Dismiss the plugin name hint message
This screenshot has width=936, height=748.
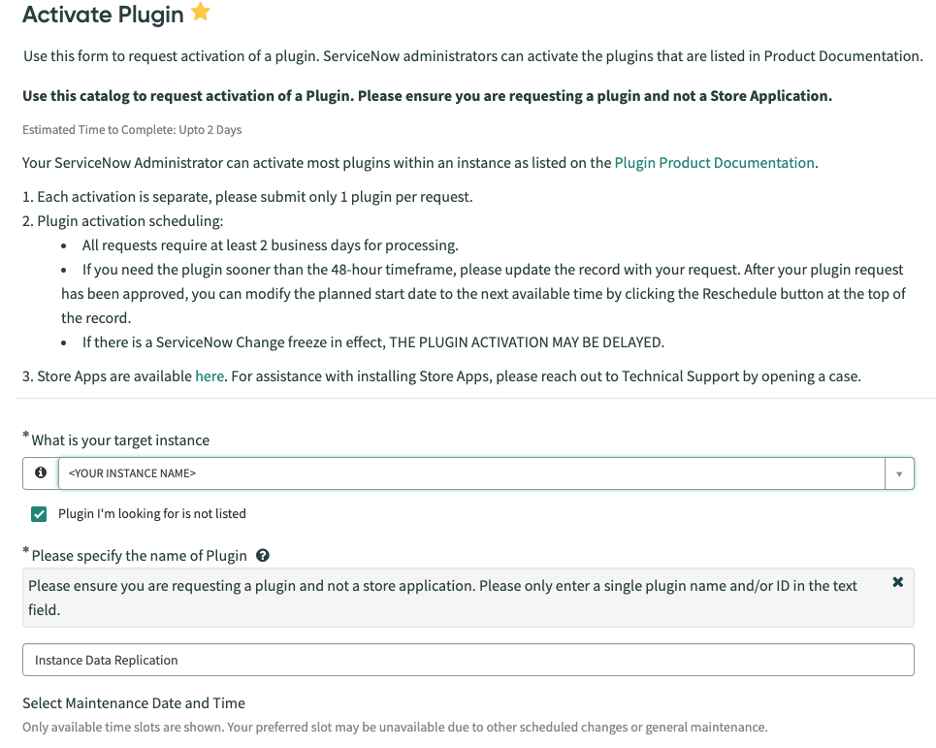[x=897, y=582]
